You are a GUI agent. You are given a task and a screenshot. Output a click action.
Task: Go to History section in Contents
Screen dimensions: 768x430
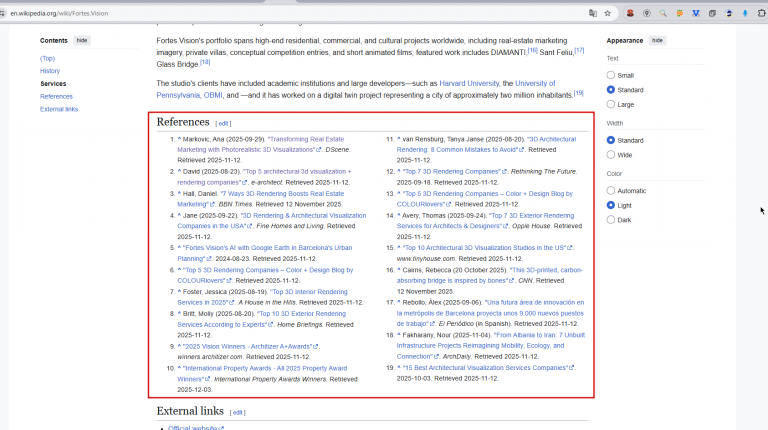tap(50, 71)
